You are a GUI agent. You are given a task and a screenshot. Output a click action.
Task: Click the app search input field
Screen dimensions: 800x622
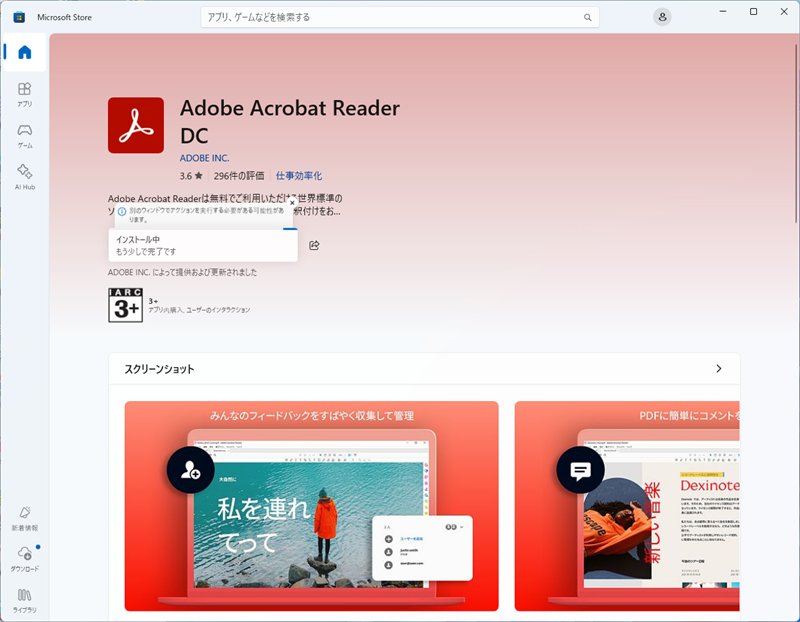(390, 17)
